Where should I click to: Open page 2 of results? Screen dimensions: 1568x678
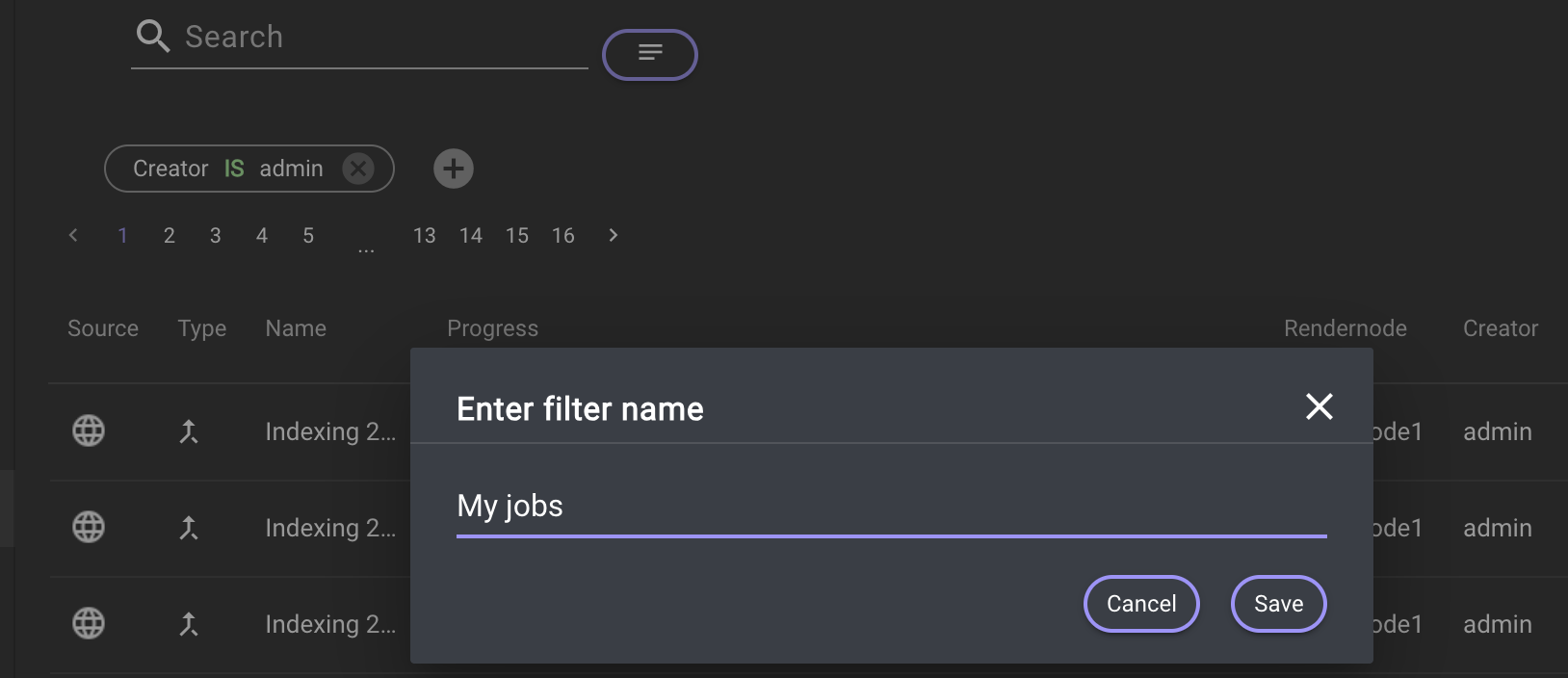170,236
